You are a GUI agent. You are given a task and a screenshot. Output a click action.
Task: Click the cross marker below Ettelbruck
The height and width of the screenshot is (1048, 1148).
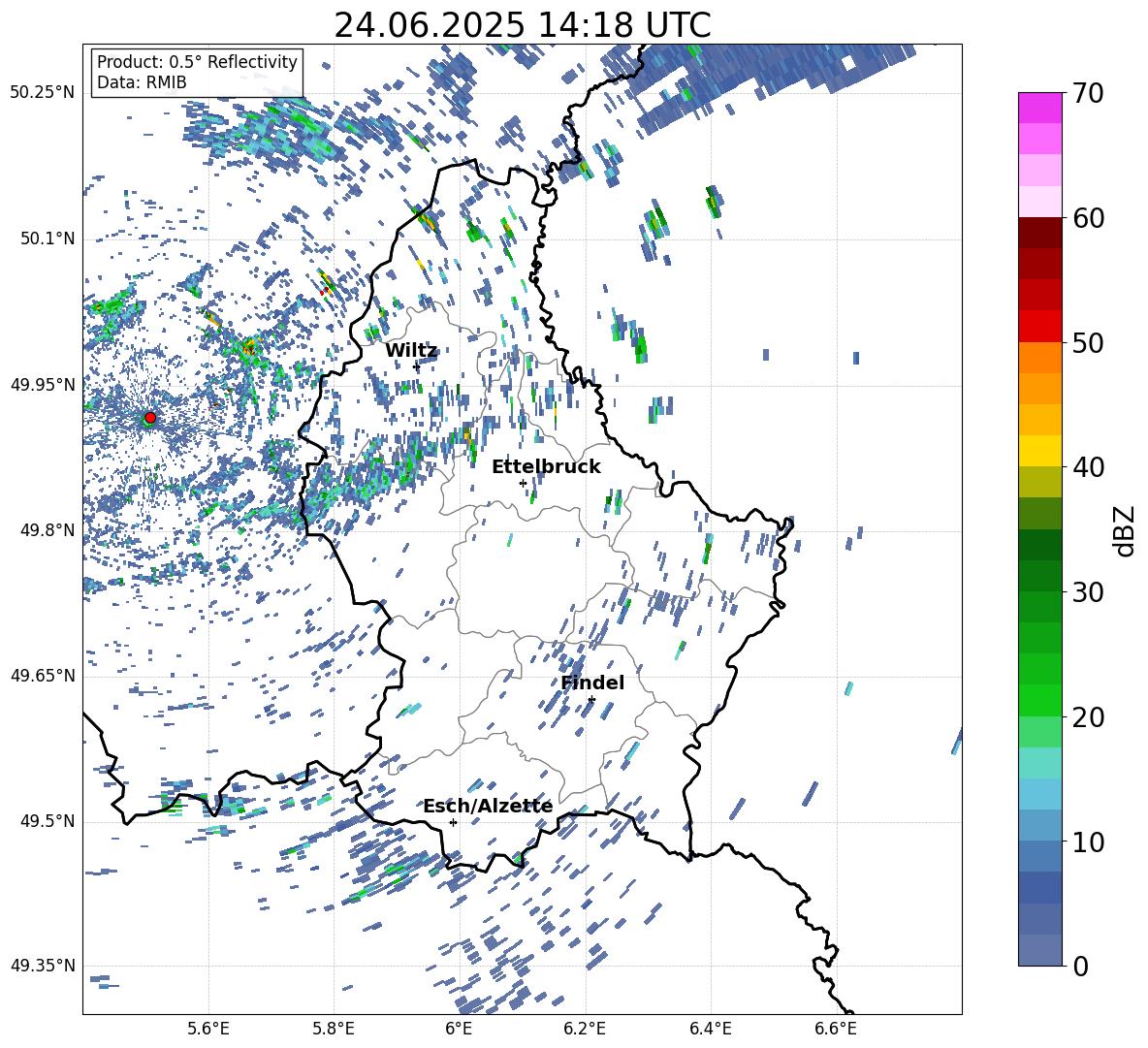point(523,483)
